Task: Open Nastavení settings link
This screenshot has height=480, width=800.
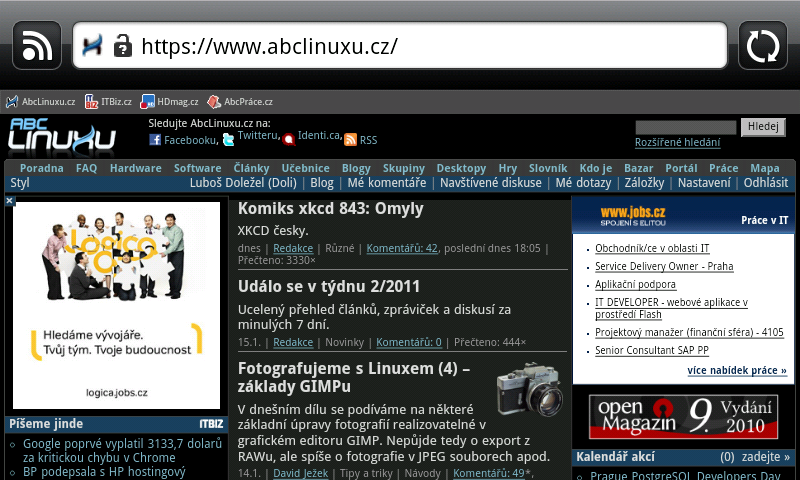Action: (x=704, y=183)
